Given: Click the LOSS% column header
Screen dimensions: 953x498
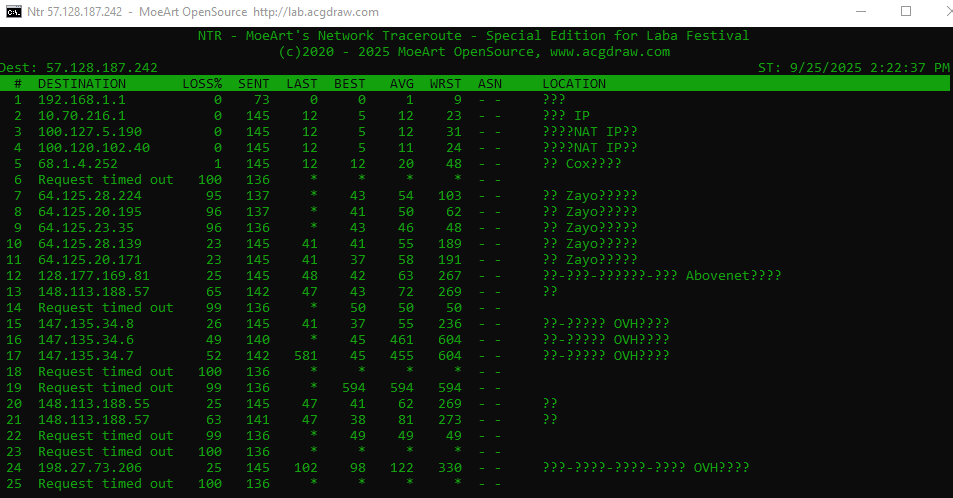Looking at the screenshot, I should click(202, 83).
